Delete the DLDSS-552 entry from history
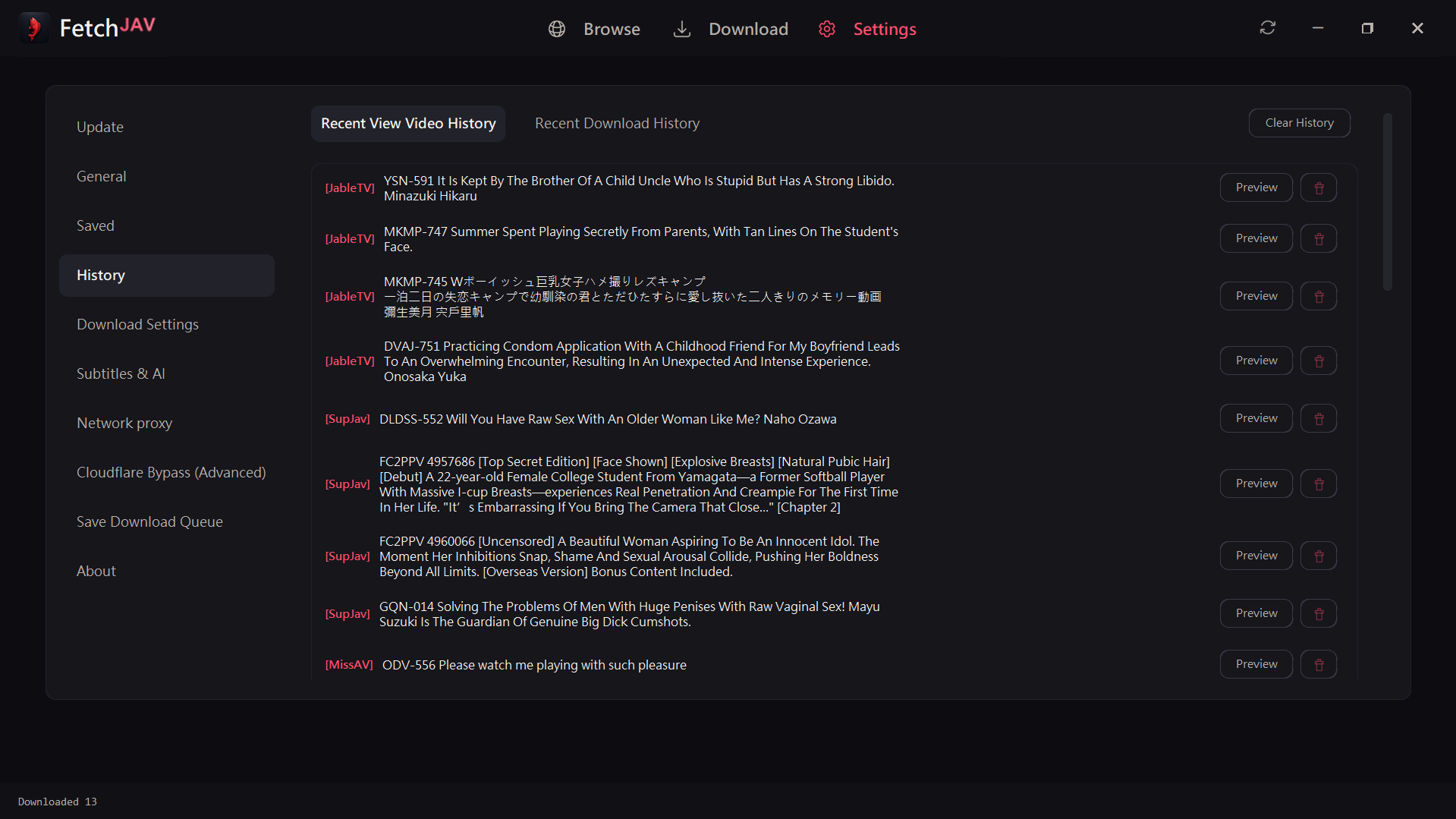This screenshot has width=1456, height=819. coord(1319,418)
